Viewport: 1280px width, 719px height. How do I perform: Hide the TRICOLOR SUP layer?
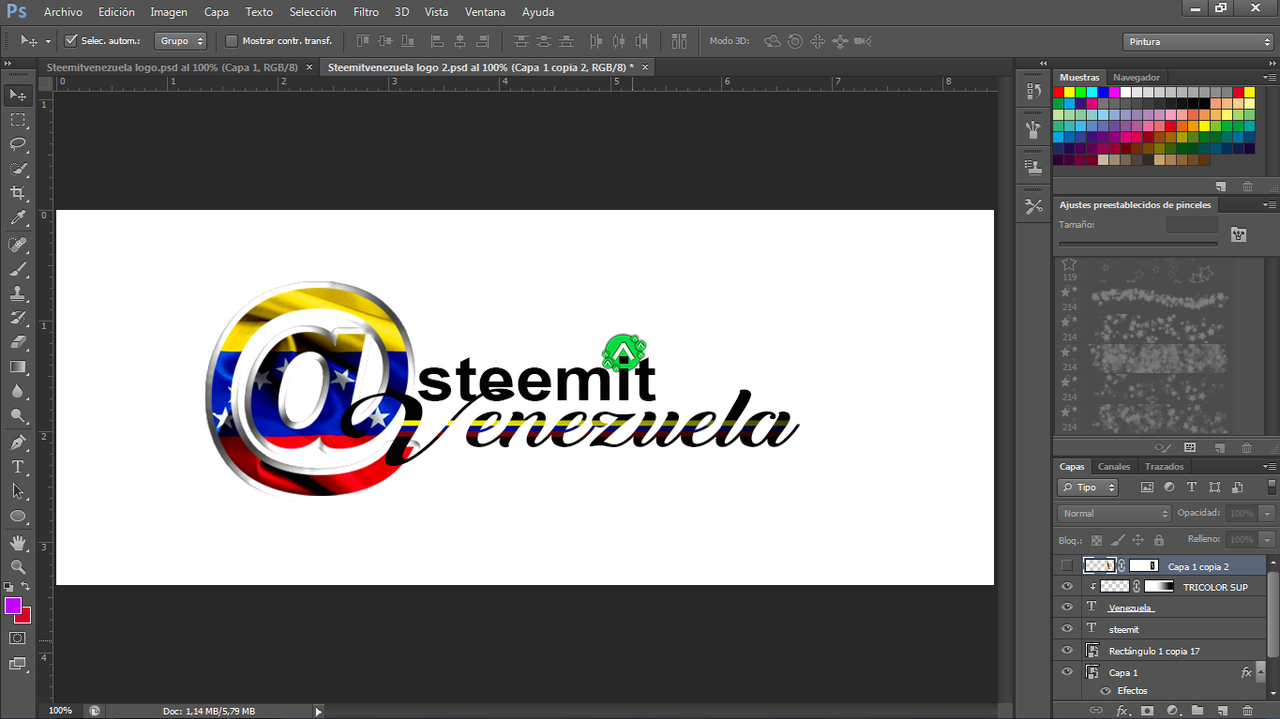1067,587
